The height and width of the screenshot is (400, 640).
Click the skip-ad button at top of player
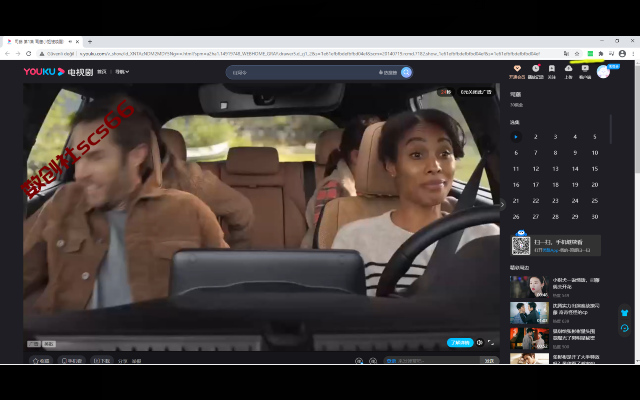pyautogui.click(x=476, y=92)
